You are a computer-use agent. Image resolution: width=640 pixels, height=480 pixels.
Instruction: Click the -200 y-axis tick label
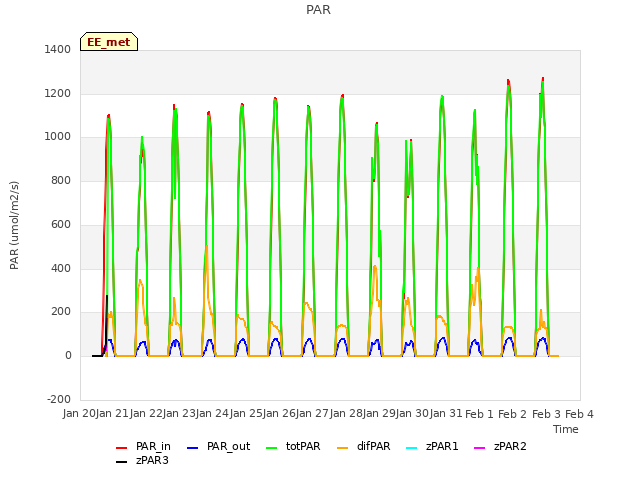59,399
